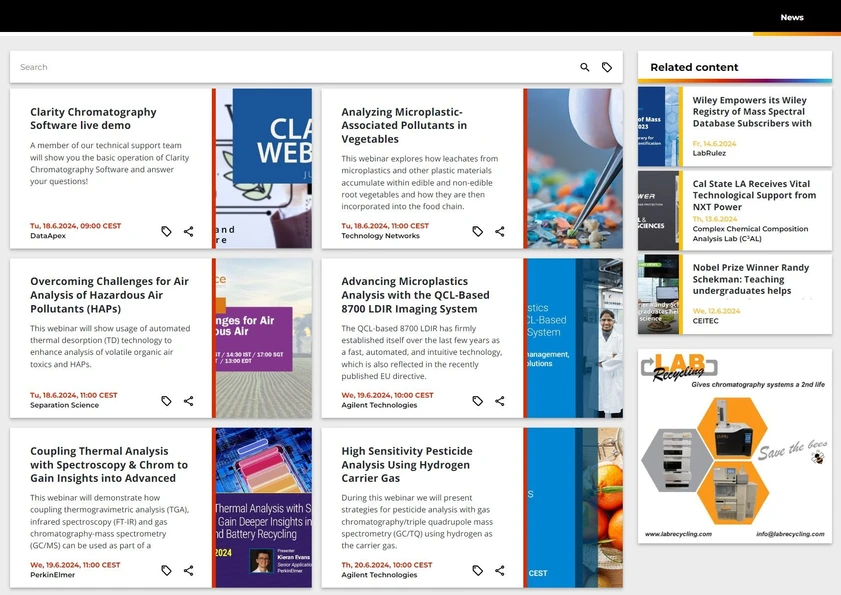Click Agilent Technologies on Pesticide card
The image size is (841, 595).
coord(379,575)
